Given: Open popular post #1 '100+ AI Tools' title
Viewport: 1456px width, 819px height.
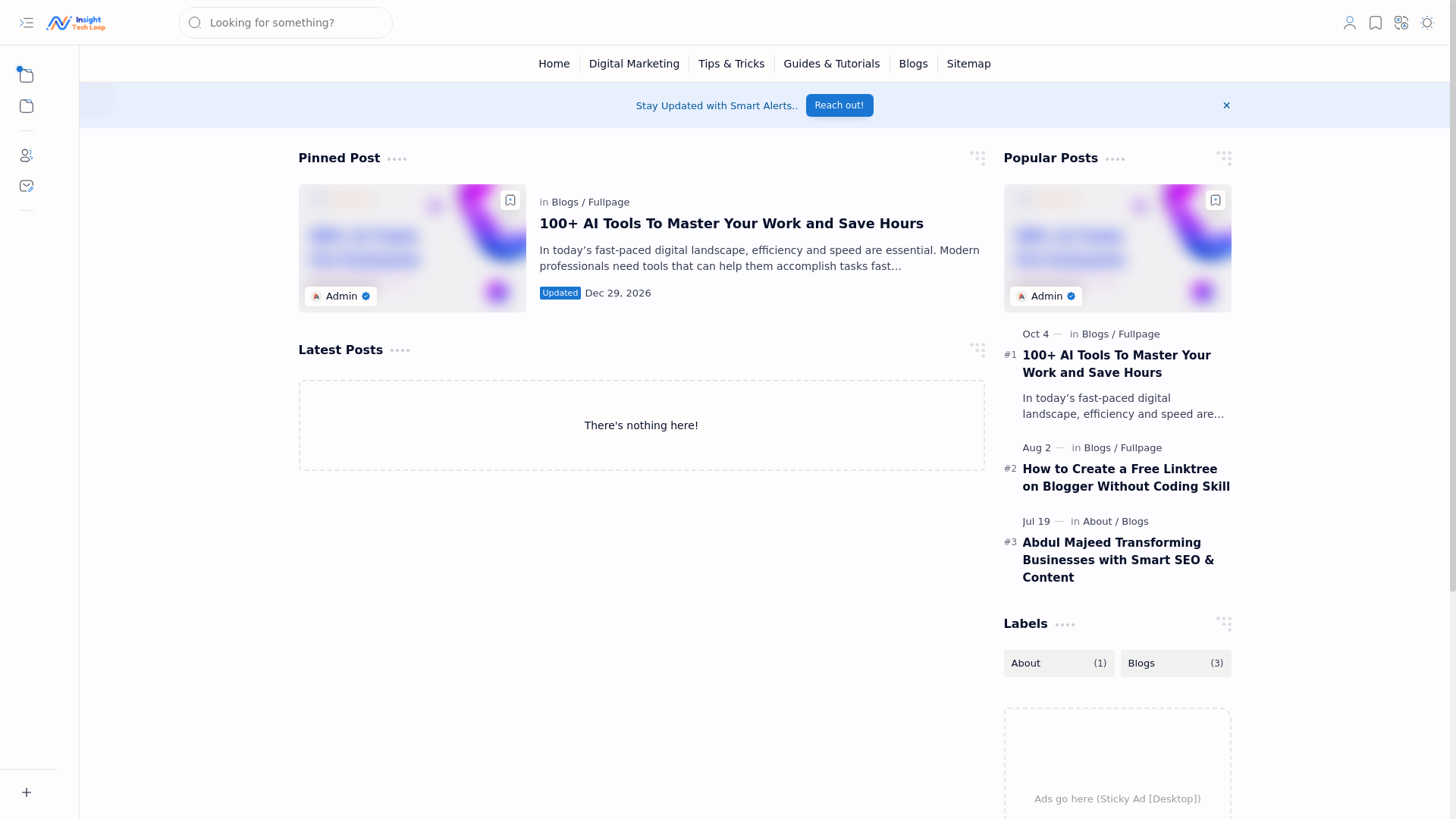Looking at the screenshot, I should point(1116,364).
